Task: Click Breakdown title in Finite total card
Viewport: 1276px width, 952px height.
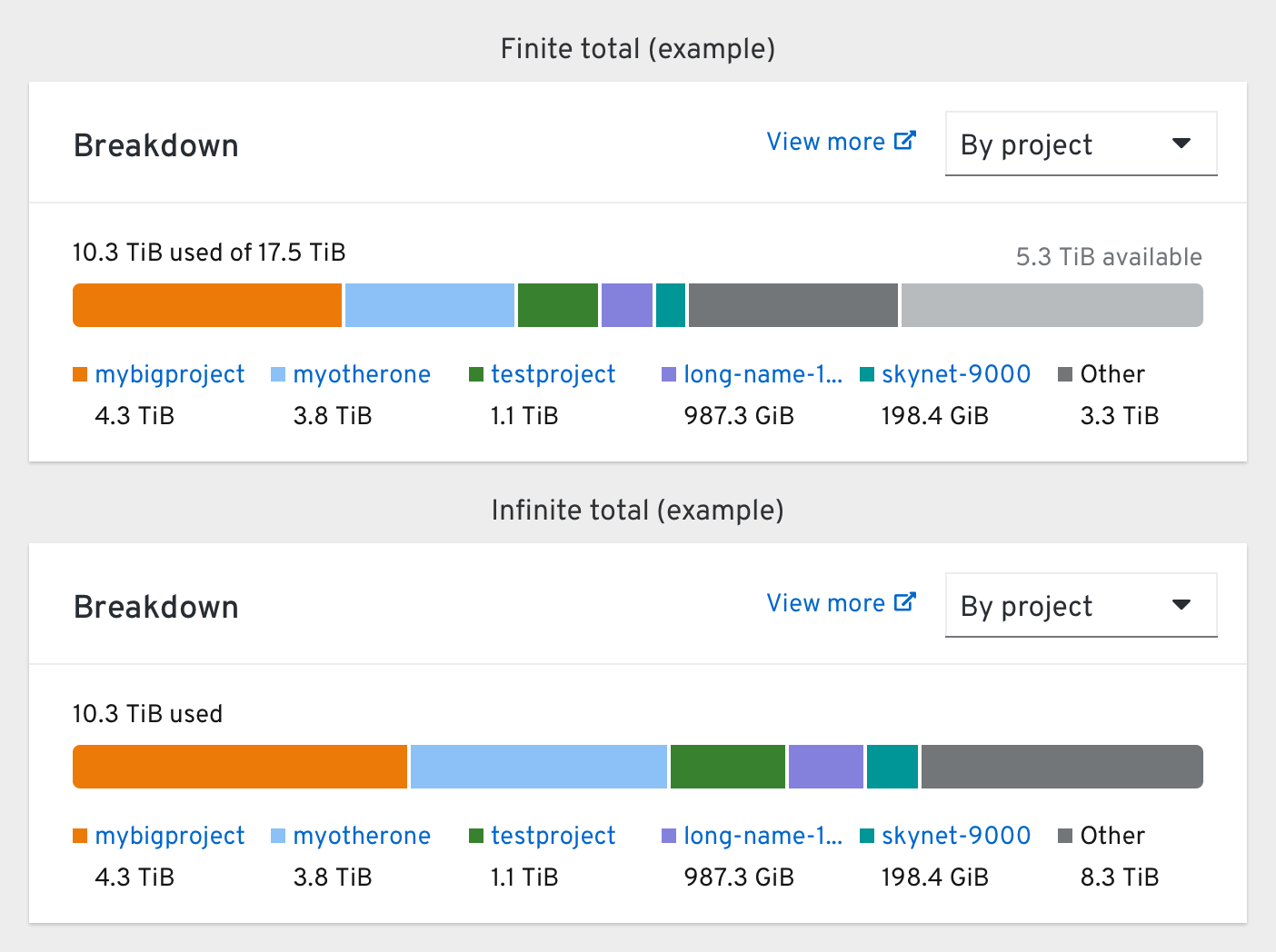Action: coord(156,145)
